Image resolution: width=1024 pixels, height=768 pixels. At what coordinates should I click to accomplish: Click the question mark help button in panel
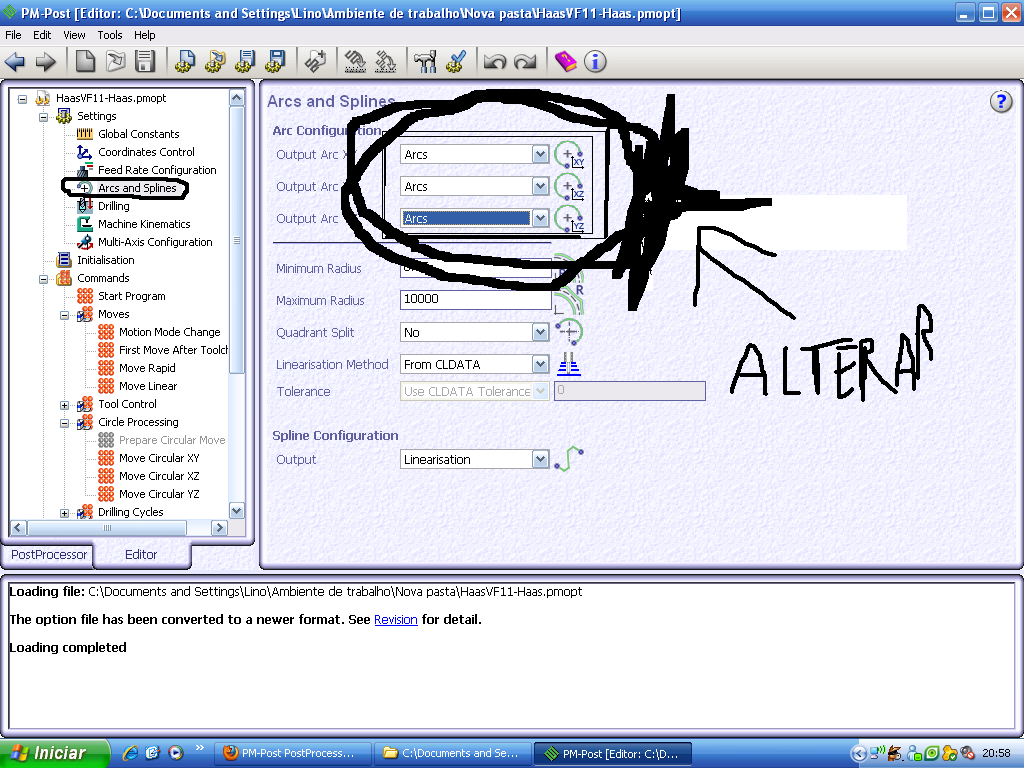[x=1000, y=102]
